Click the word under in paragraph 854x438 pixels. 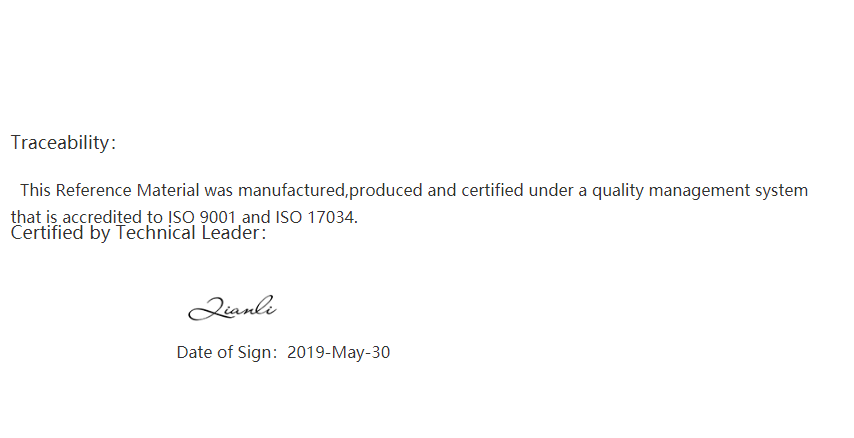tap(551, 190)
